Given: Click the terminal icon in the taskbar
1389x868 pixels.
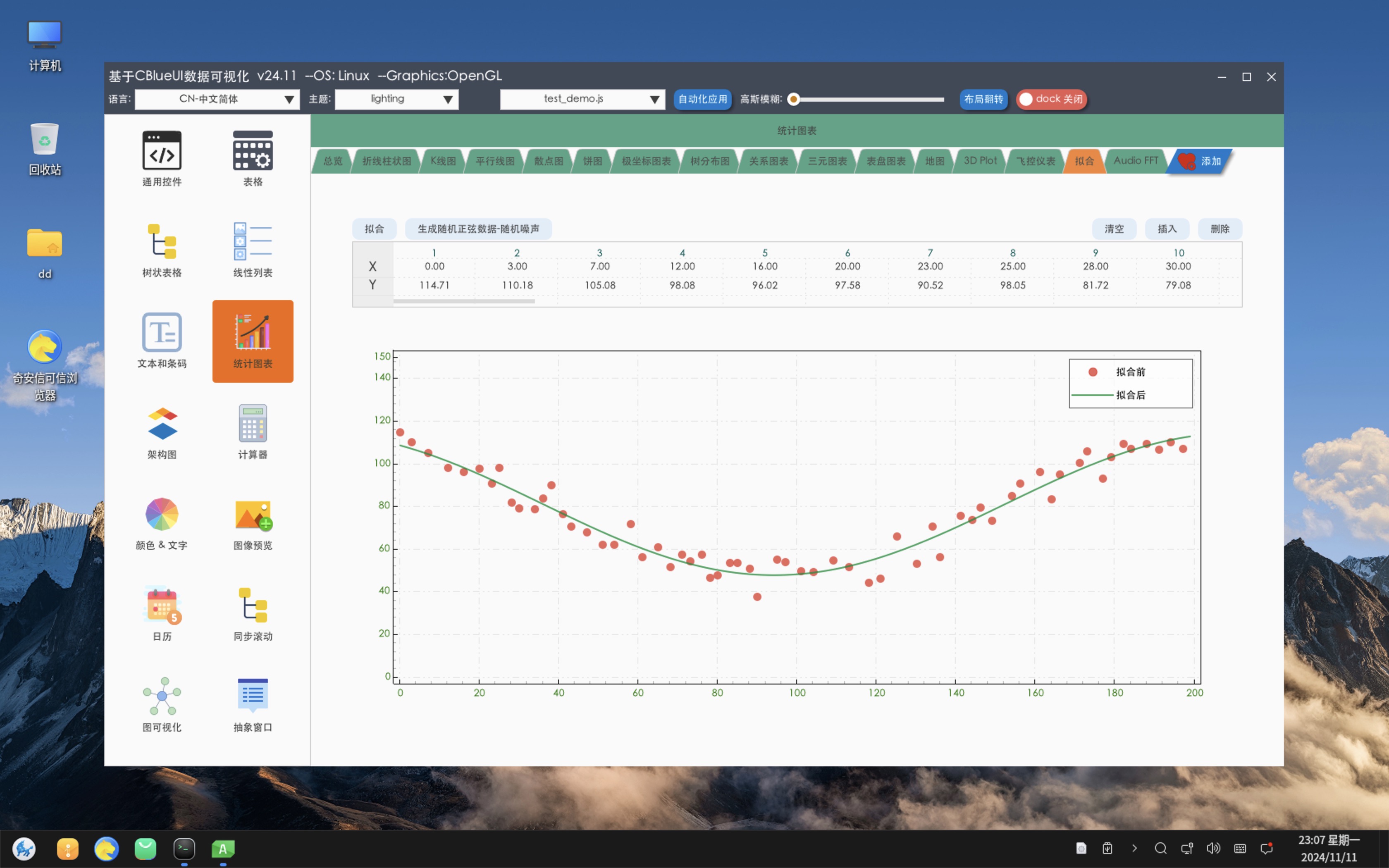Looking at the screenshot, I should tap(184, 849).
